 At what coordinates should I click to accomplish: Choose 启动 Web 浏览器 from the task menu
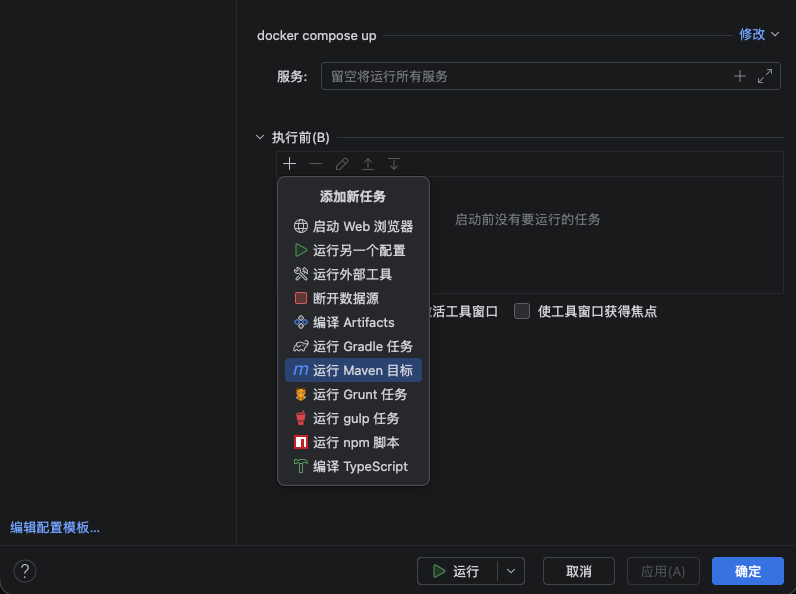click(353, 226)
